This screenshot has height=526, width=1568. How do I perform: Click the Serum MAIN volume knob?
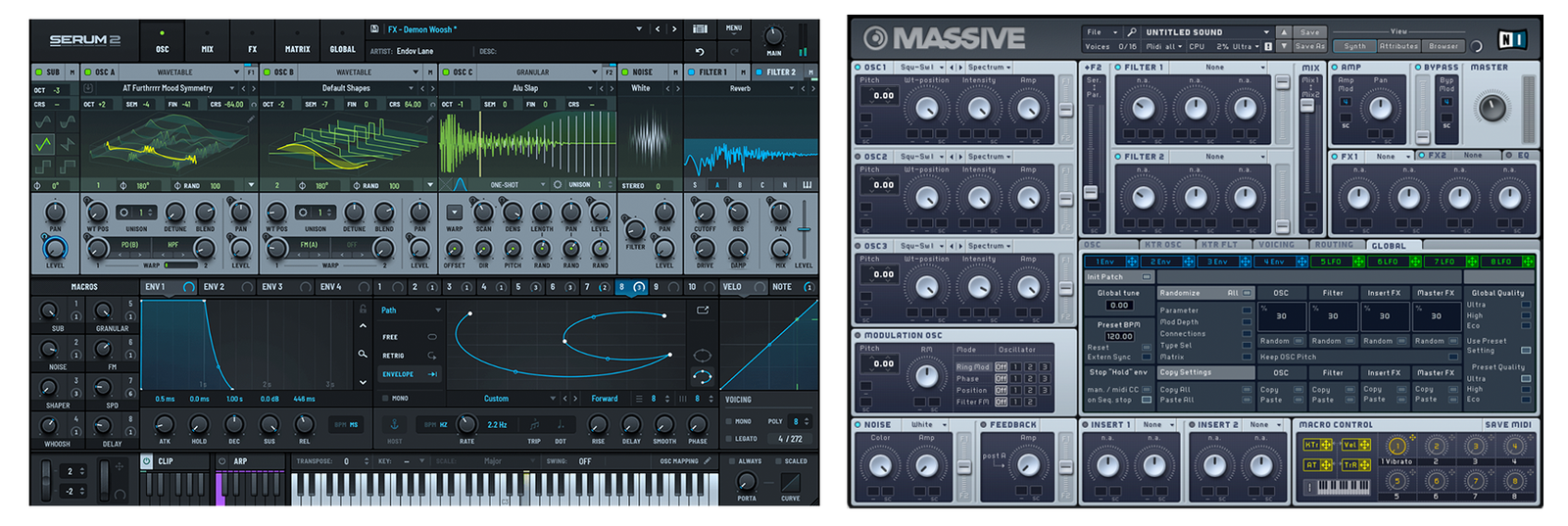[x=774, y=36]
